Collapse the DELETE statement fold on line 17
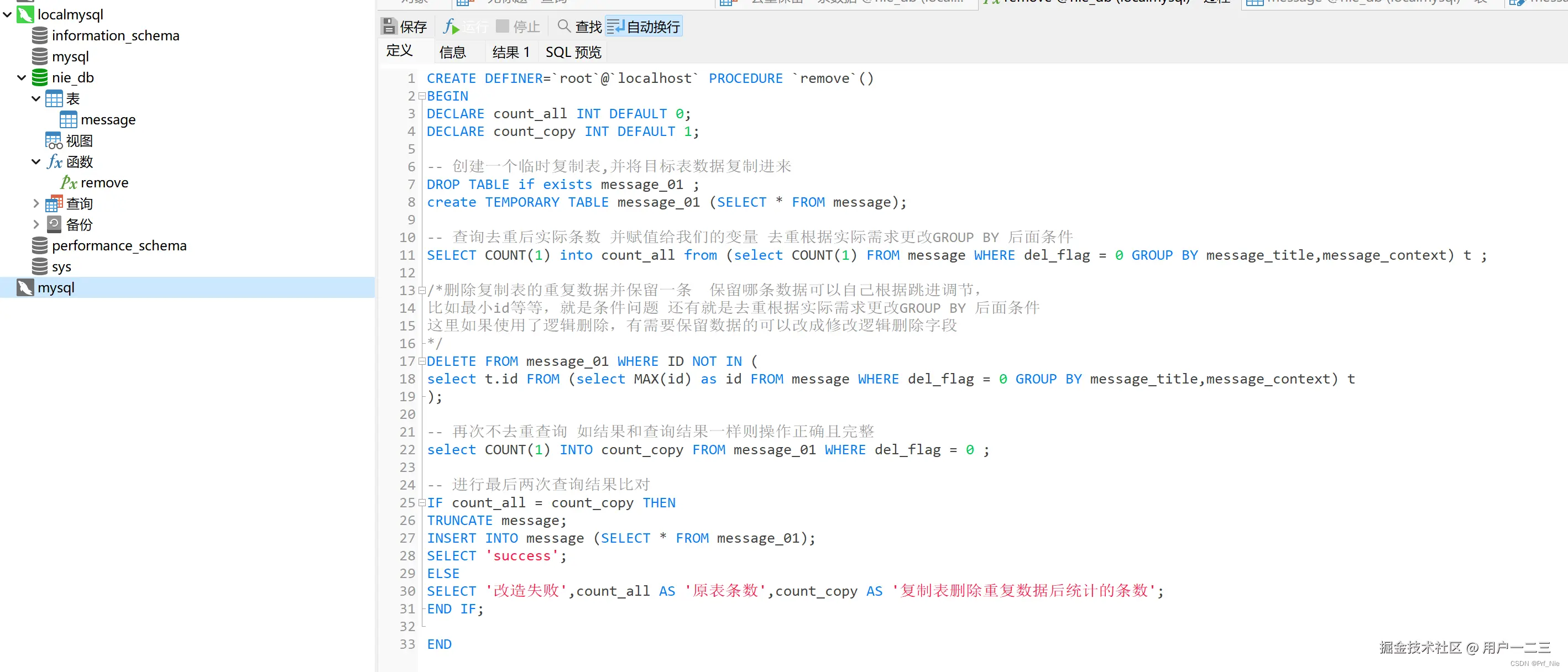The height and width of the screenshot is (672, 1568). pyautogui.click(x=422, y=361)
